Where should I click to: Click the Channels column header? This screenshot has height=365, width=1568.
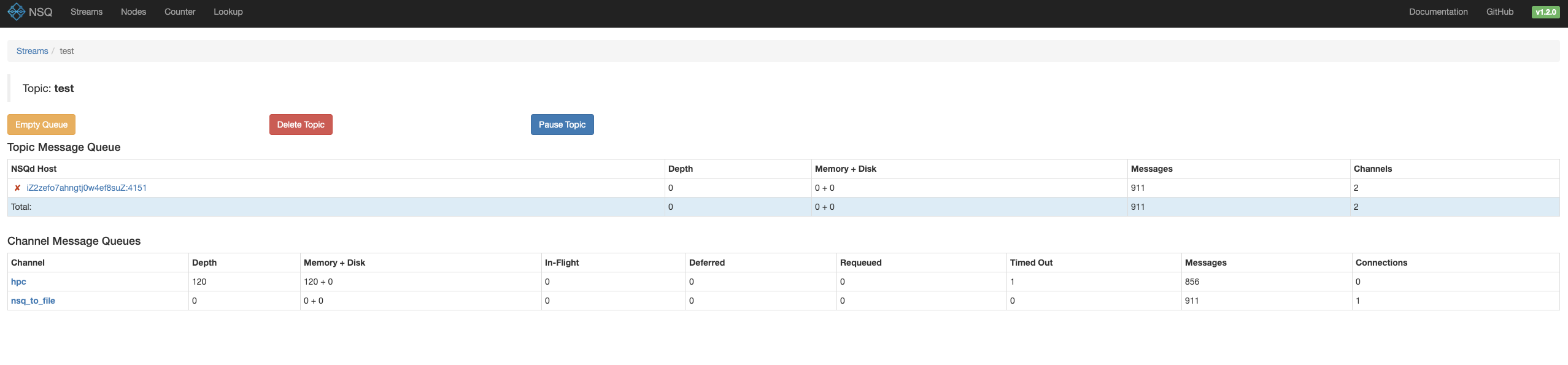tap(1373, 169)
